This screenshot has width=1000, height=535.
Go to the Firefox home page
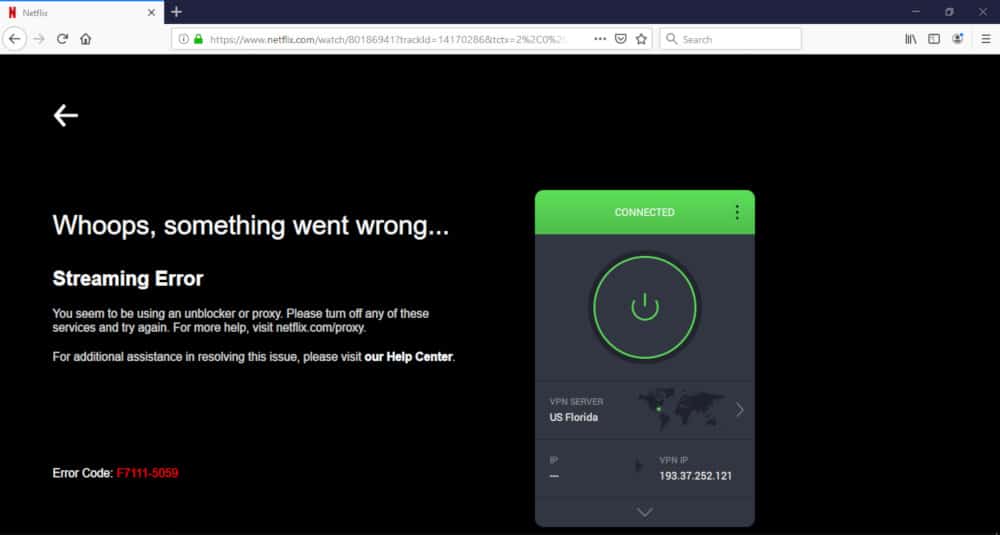coord(85,39)
